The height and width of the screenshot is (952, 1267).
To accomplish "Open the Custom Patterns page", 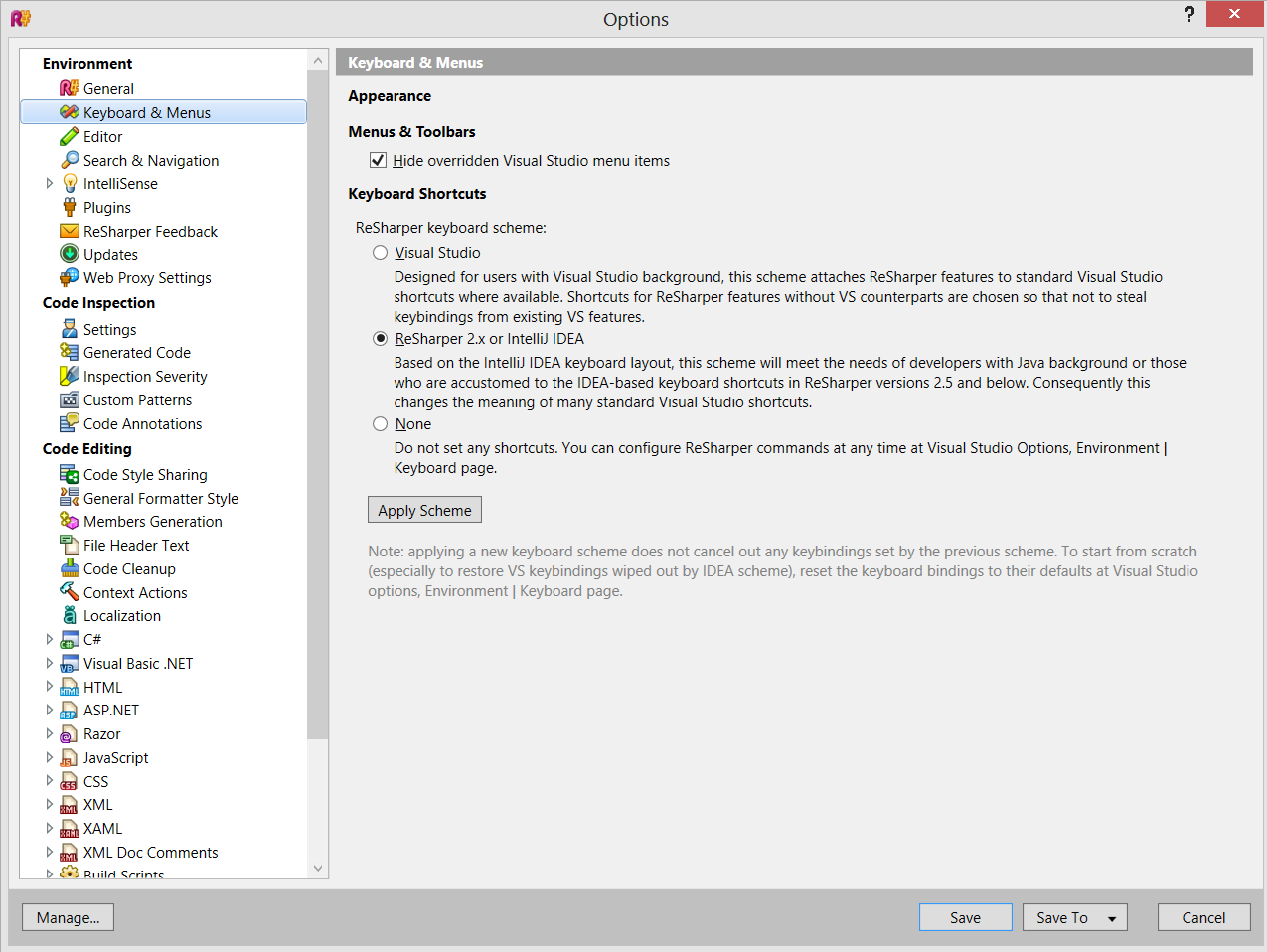I will 137,399.
